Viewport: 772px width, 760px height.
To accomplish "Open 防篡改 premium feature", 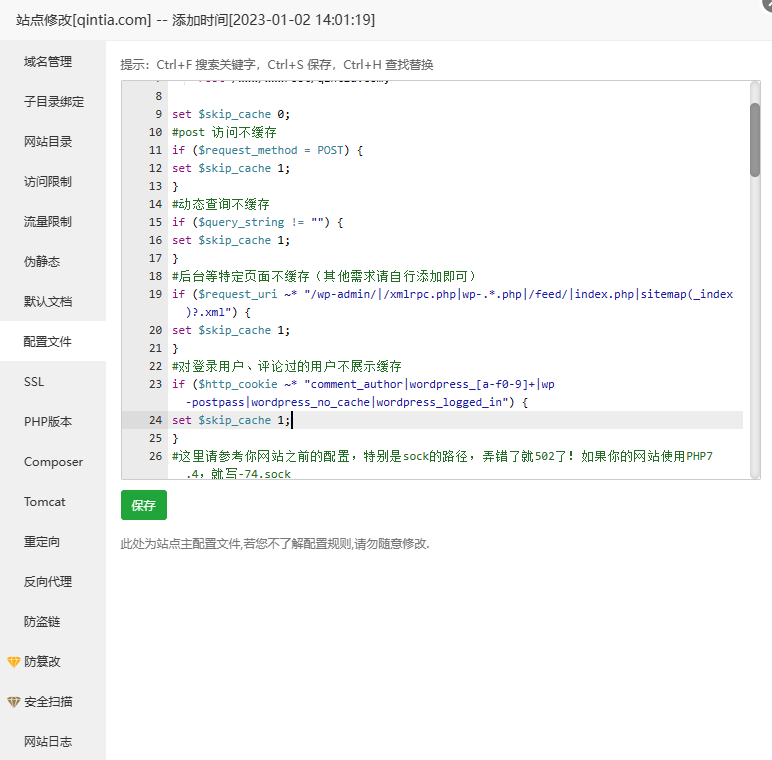I will pyautogui.click(x=42, y=662).
